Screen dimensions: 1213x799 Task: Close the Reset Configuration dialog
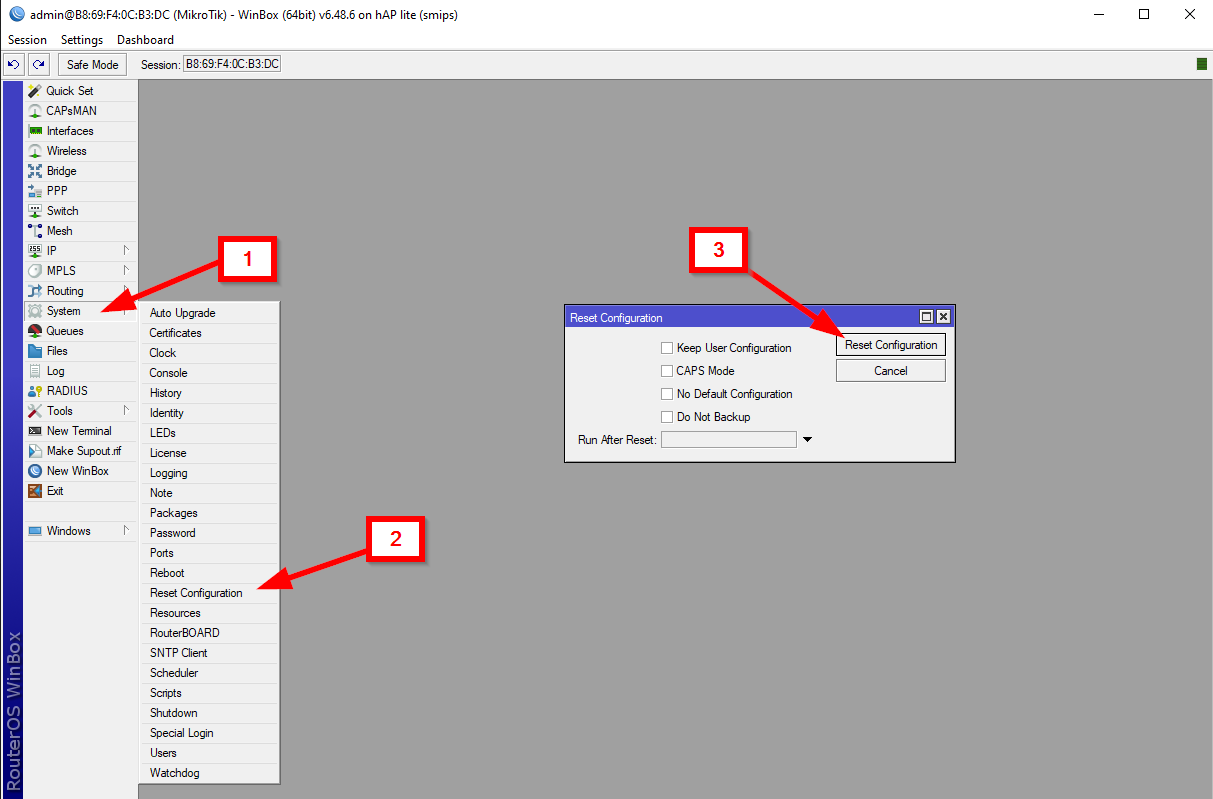(943, 317)
